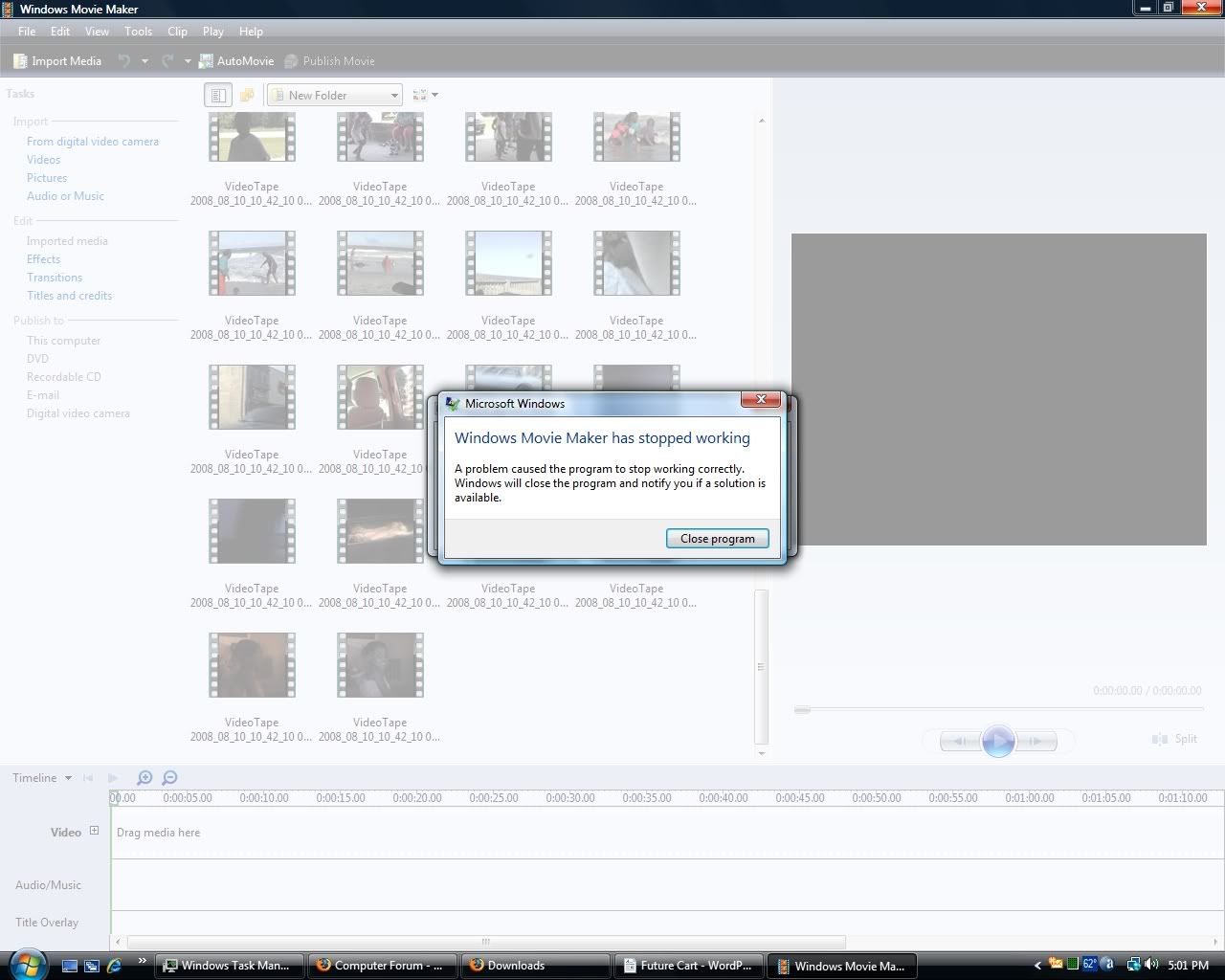The image size is (1225, 980).
Task: Open the Help menu
Action: tap(251, 32)
